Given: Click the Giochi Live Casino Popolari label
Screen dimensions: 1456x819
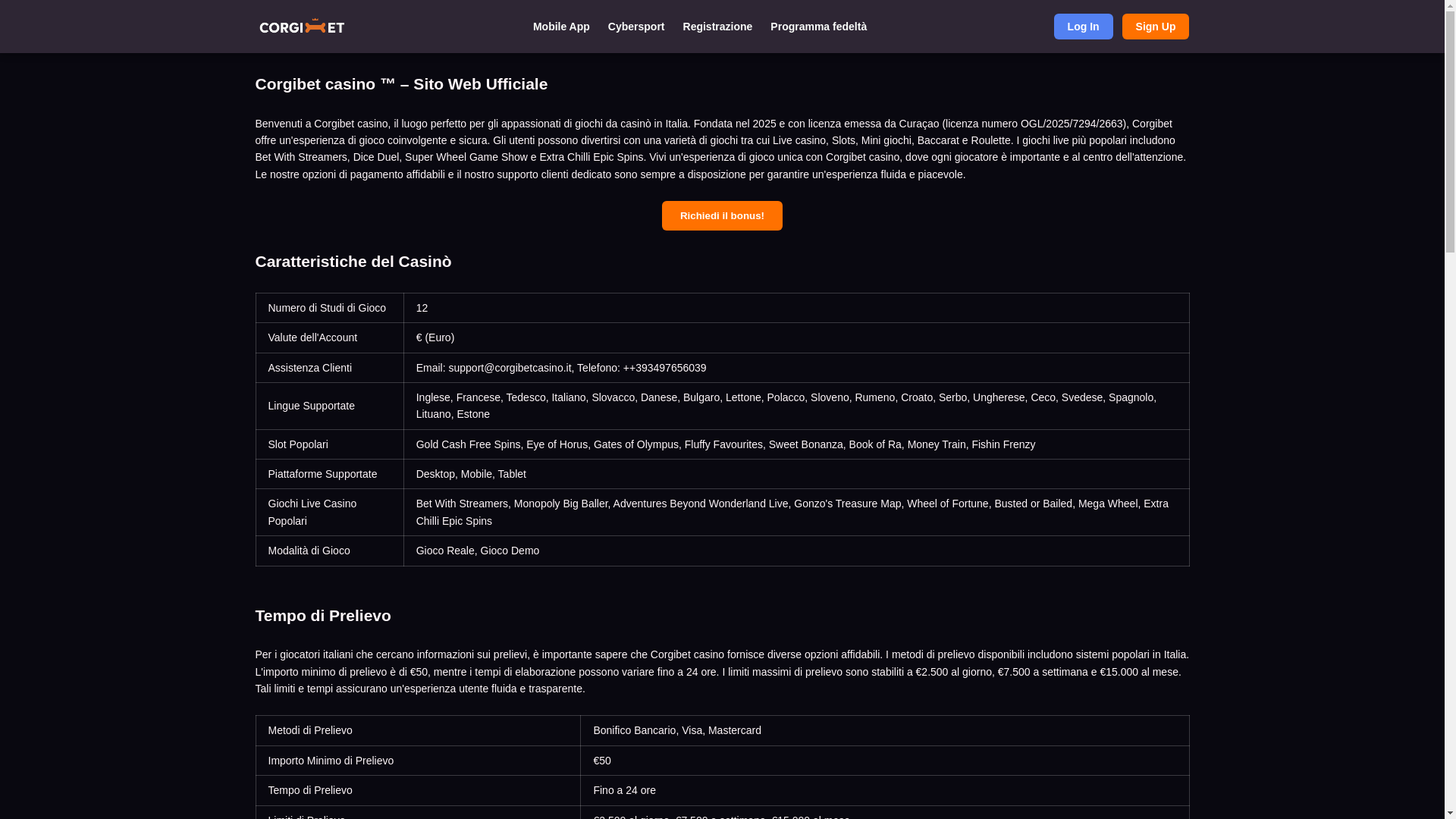Looking at the screenshot, I should point(329,512).
